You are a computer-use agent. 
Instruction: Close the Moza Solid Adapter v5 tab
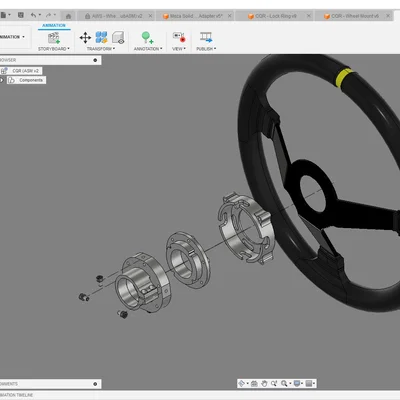[x=230, y=16]
